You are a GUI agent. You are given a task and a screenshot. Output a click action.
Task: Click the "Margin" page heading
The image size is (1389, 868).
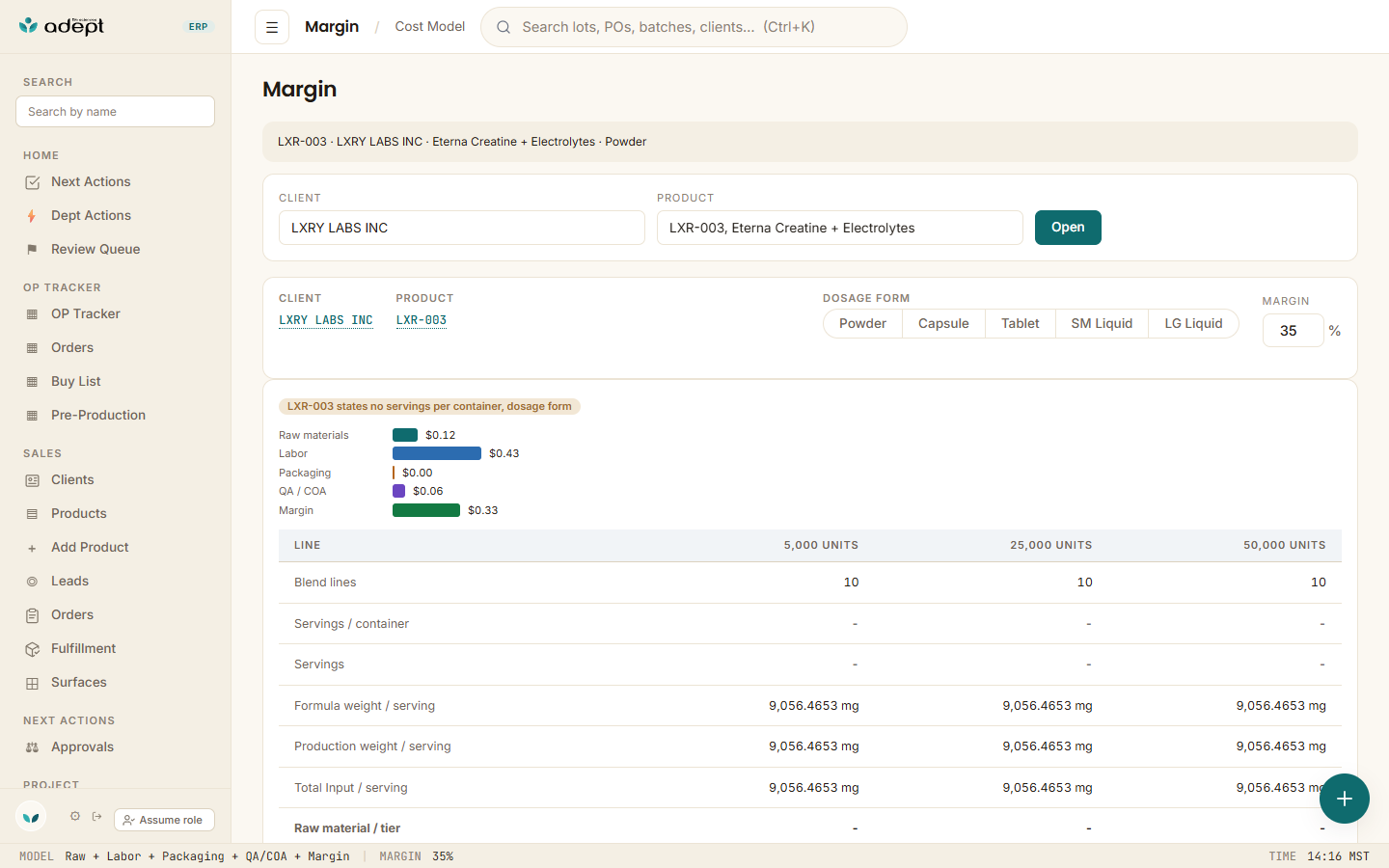pos(300,90)
